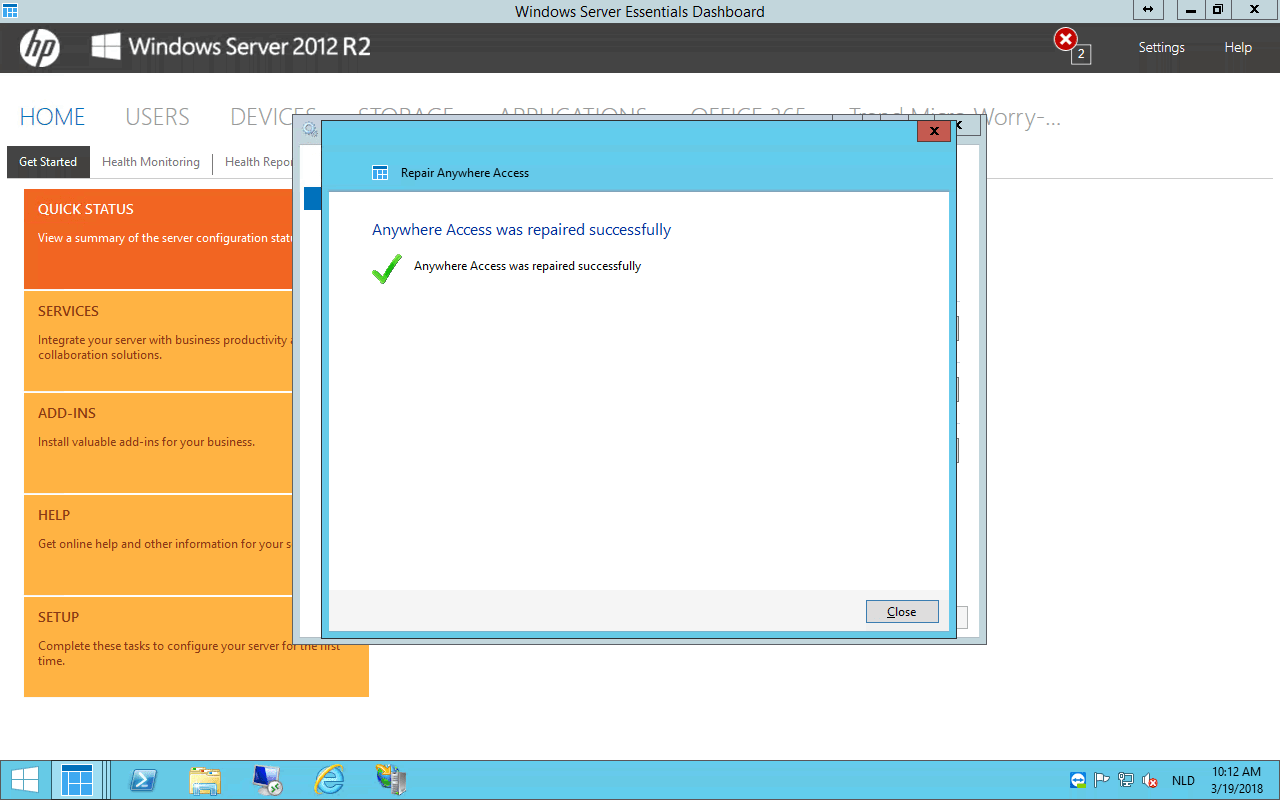Click the double-arrow icon in the title bar
The image size is (1280, 800).
(x=1148, y=9)
